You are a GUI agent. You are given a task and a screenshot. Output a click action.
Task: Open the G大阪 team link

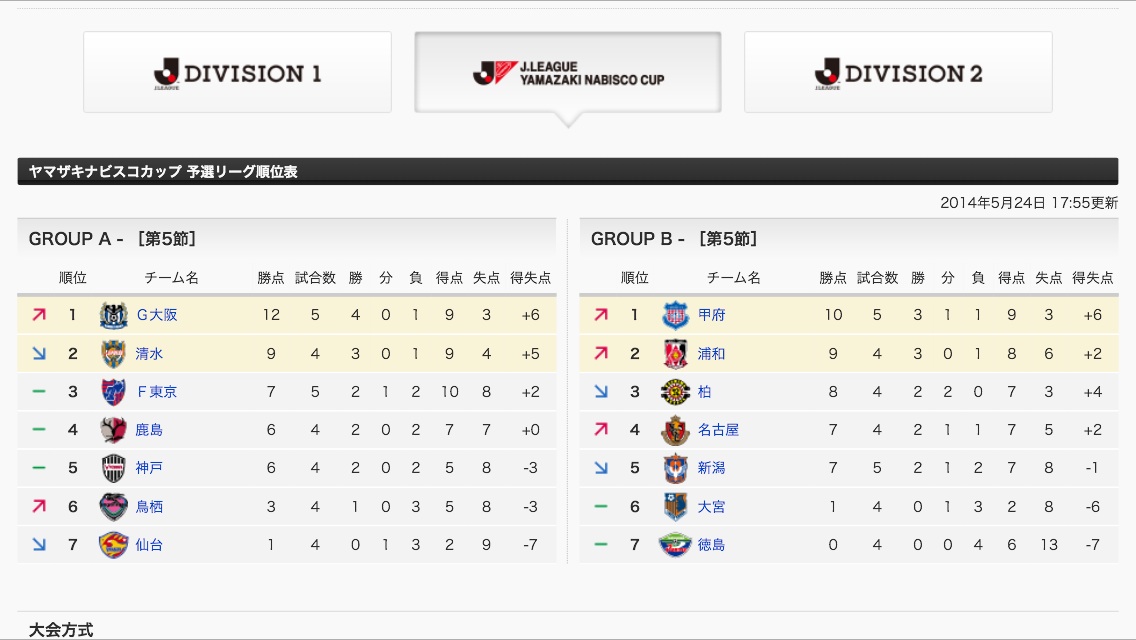156,315
